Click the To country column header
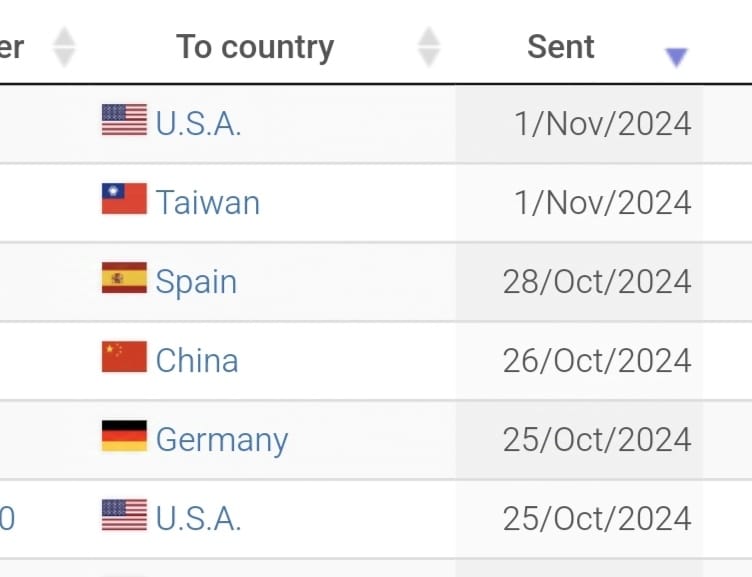 (255, 47)
